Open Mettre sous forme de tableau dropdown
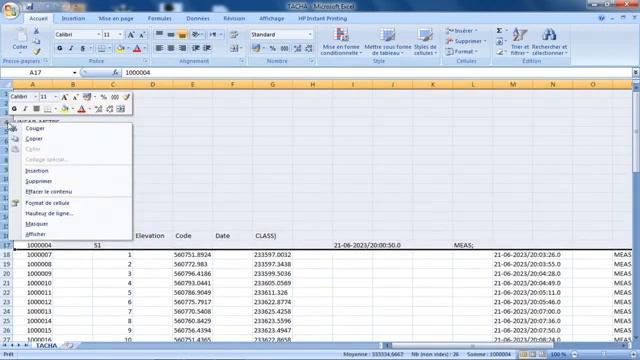This screenshot has height=360, width=640. [388, 42]
